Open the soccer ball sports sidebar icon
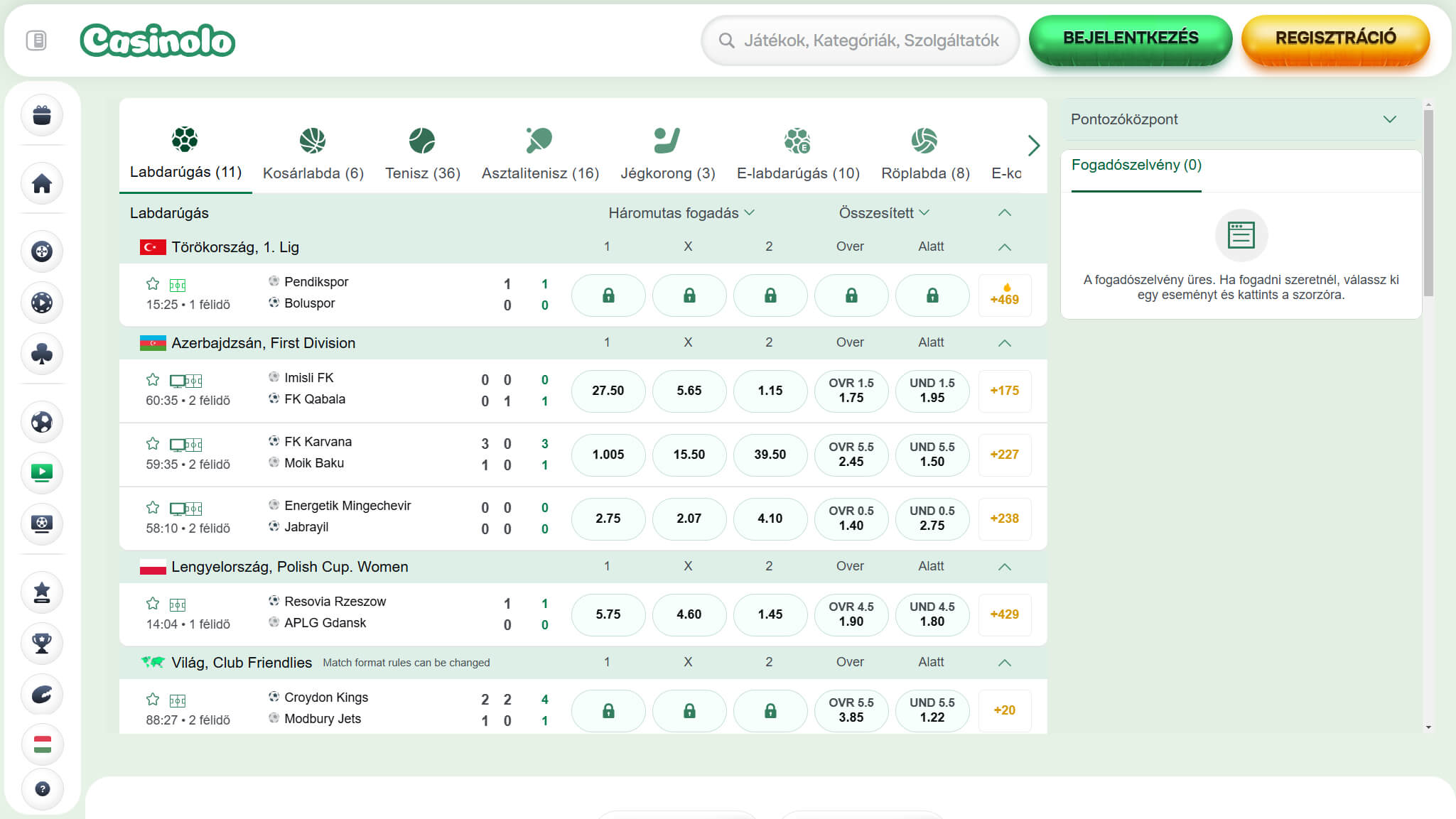The width and height of the screenshot is (1456, 819). 42,422
